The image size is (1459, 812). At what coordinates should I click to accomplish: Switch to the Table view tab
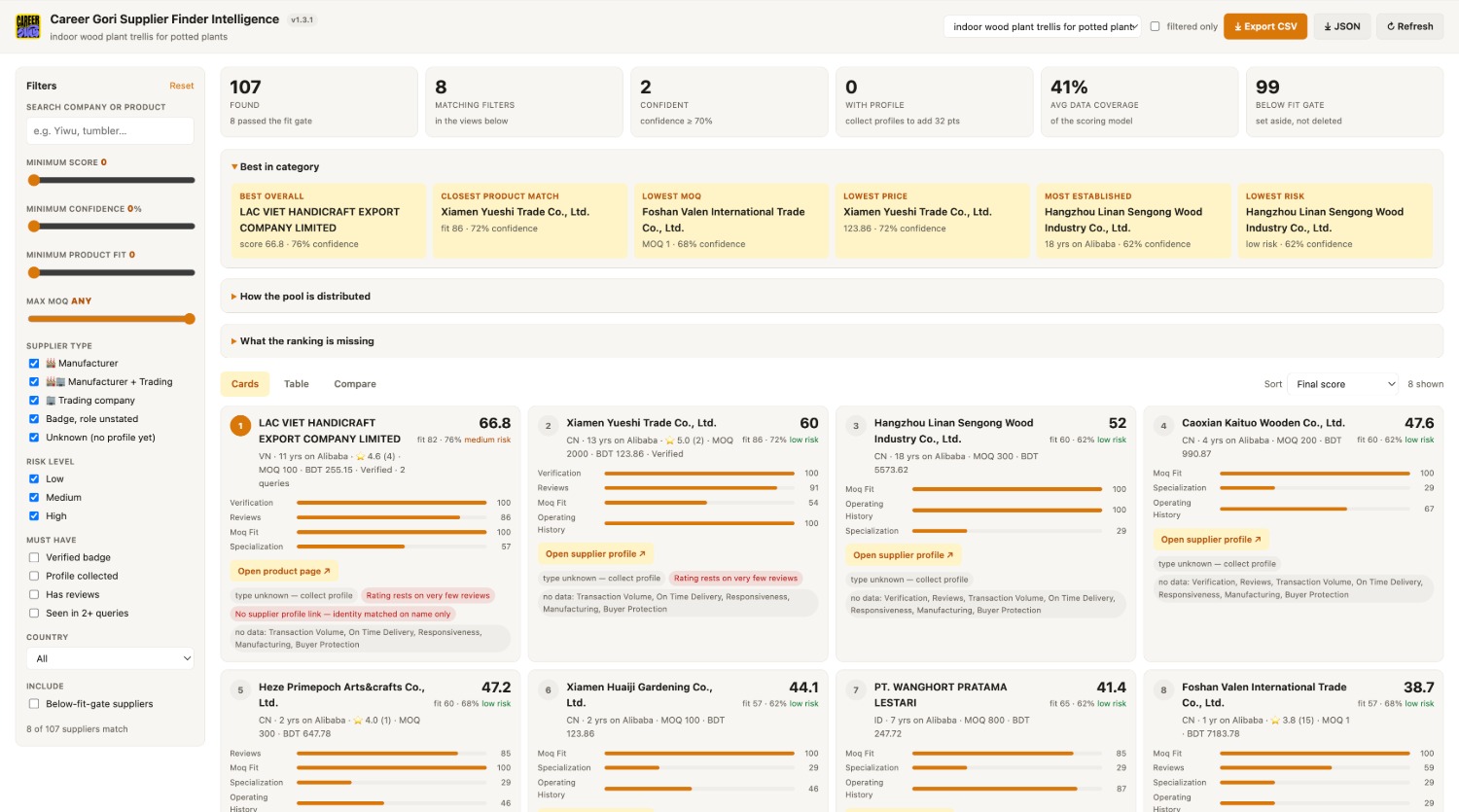[297, 384]
